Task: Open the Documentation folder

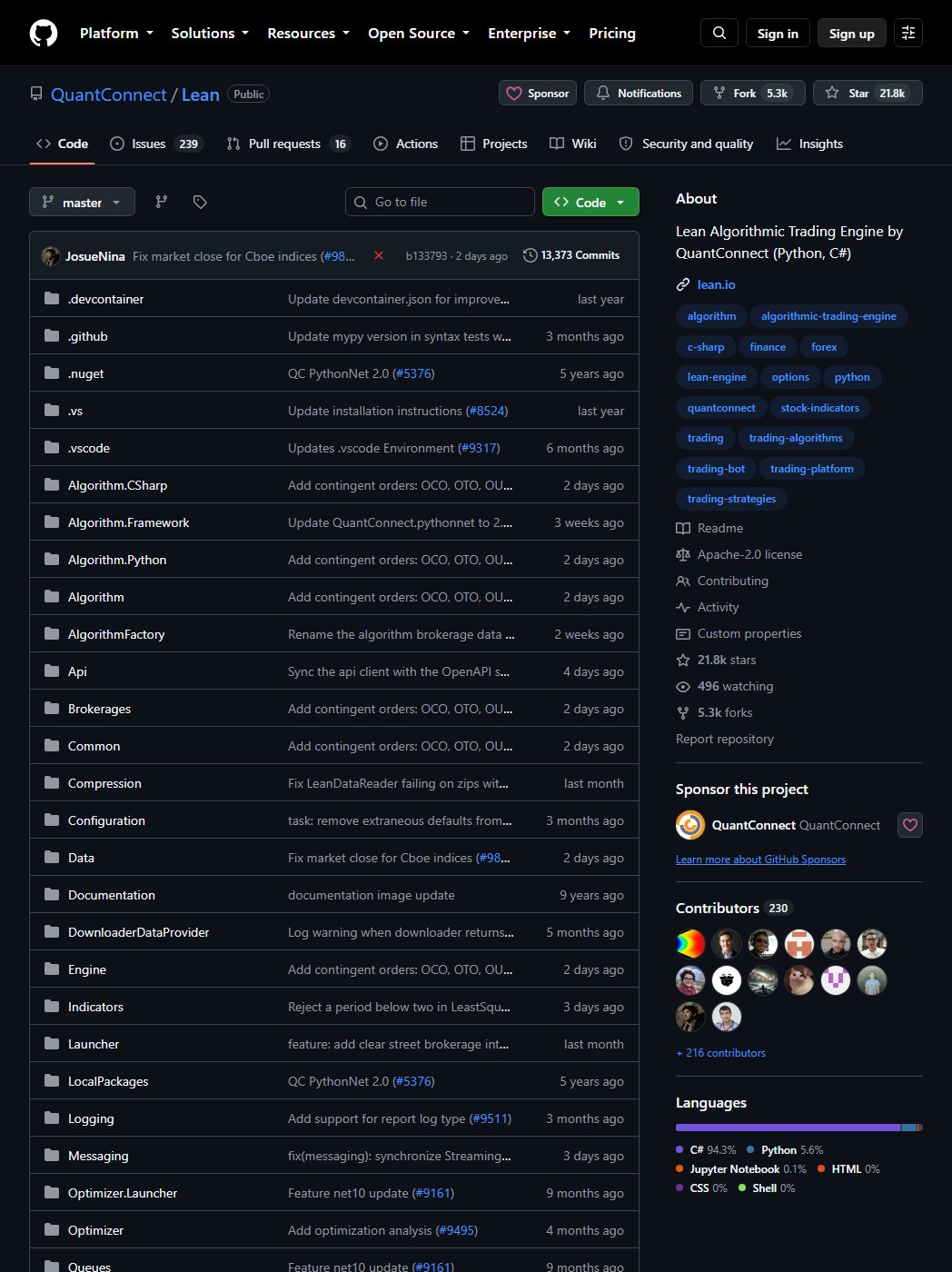Action: pos(112,895)
